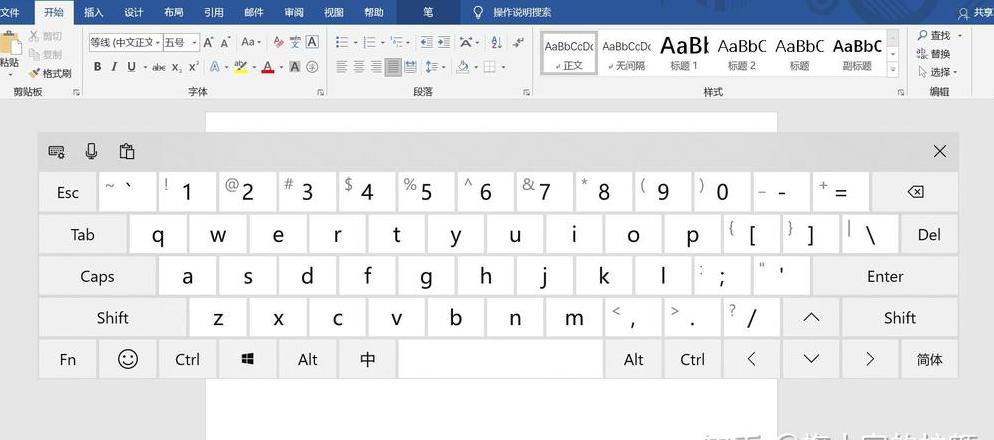Toggle the right Alt key
This screenshot has height=440, width=994.
pos(634,359)
